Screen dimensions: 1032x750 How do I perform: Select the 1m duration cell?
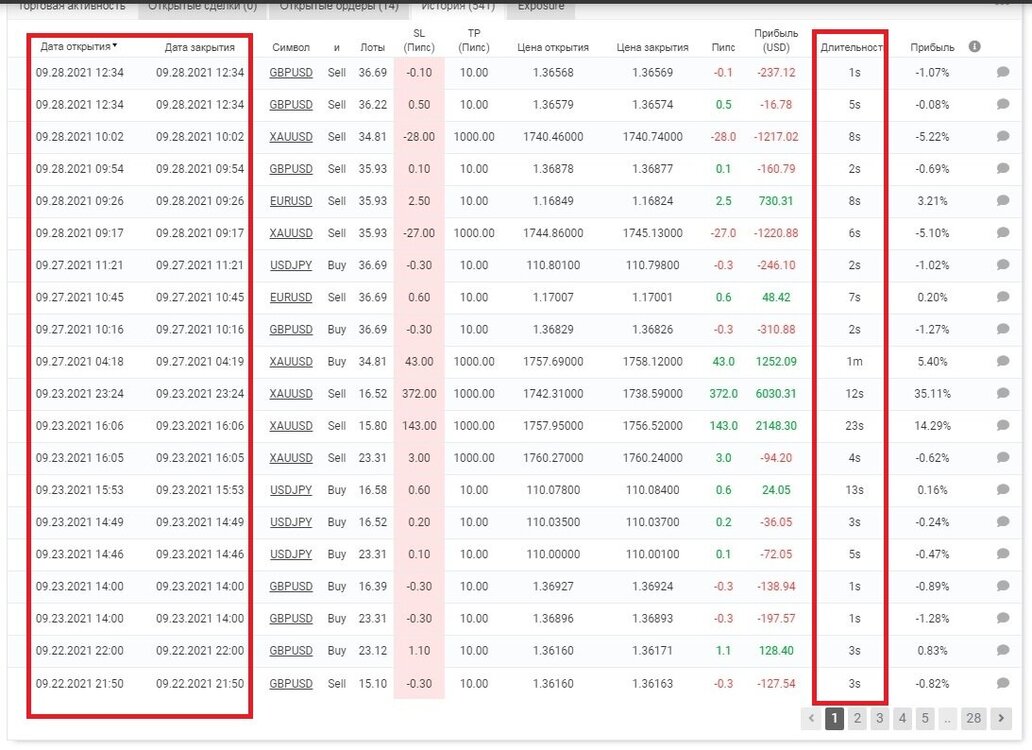coord(854,361)
